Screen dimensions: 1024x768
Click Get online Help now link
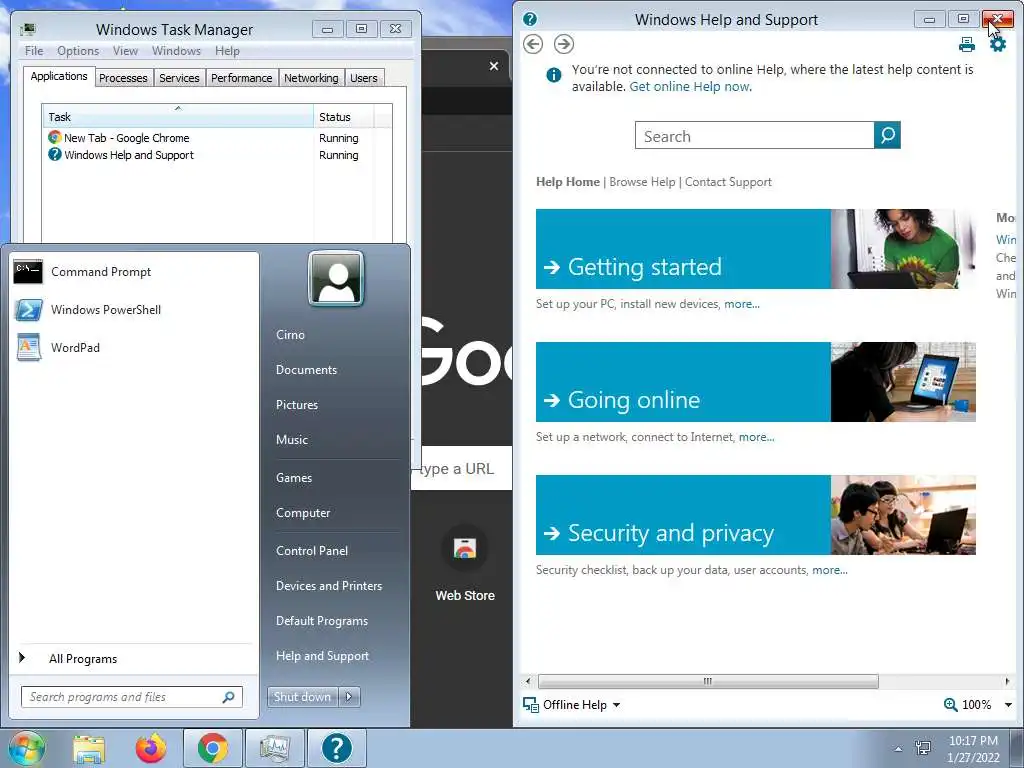point(690,86)
